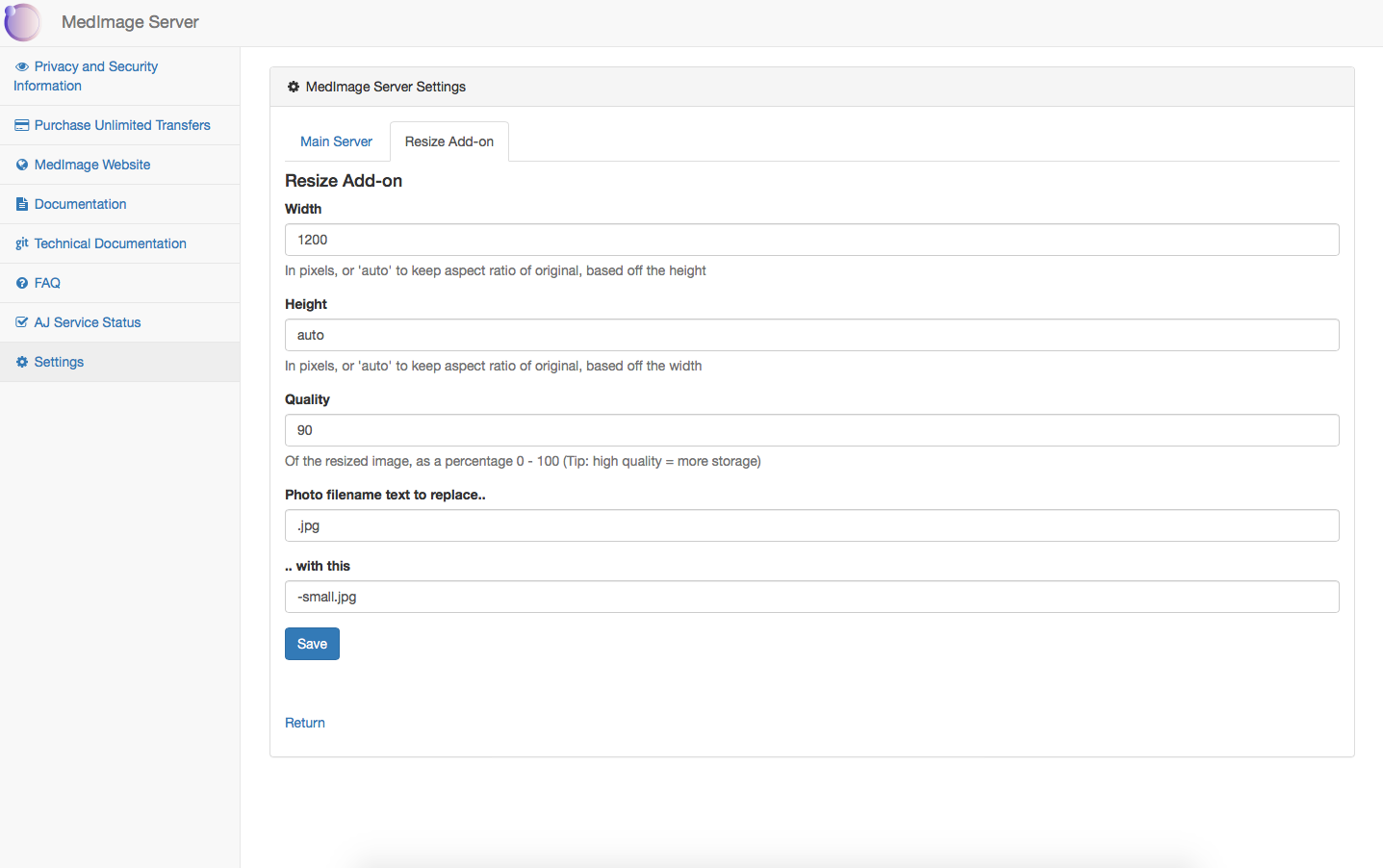This screenshot has height=868, width=1383.
Task: Click the gear icon in the settings panel header
Action: click(294, 87)
